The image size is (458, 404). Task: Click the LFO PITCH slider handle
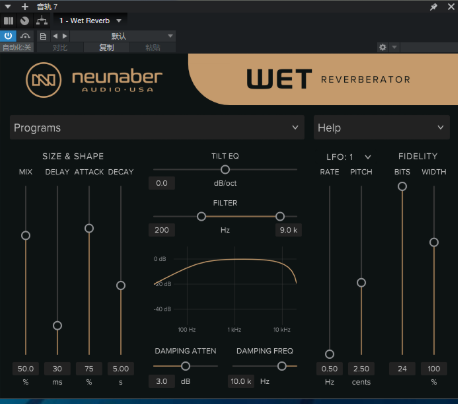pyautogui.click(x=361, y=283)
